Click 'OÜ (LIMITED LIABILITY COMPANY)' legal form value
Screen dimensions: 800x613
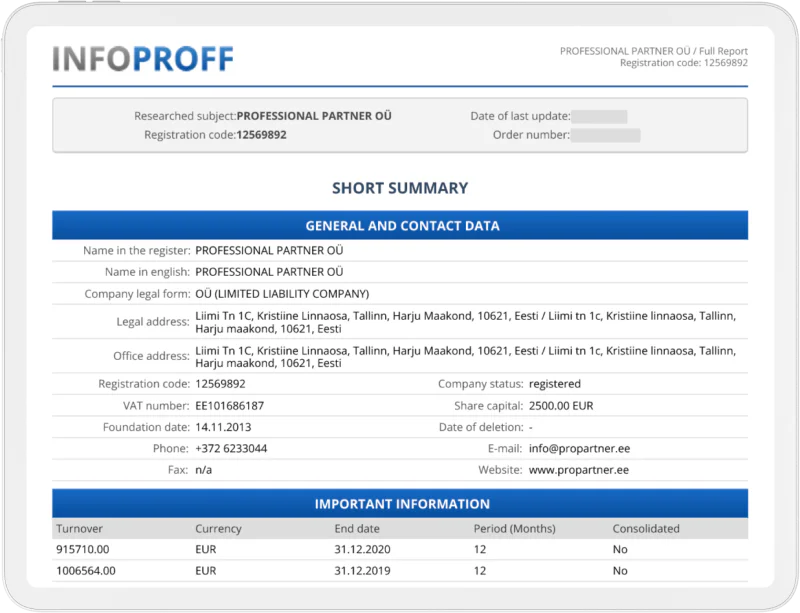(282, 294)
